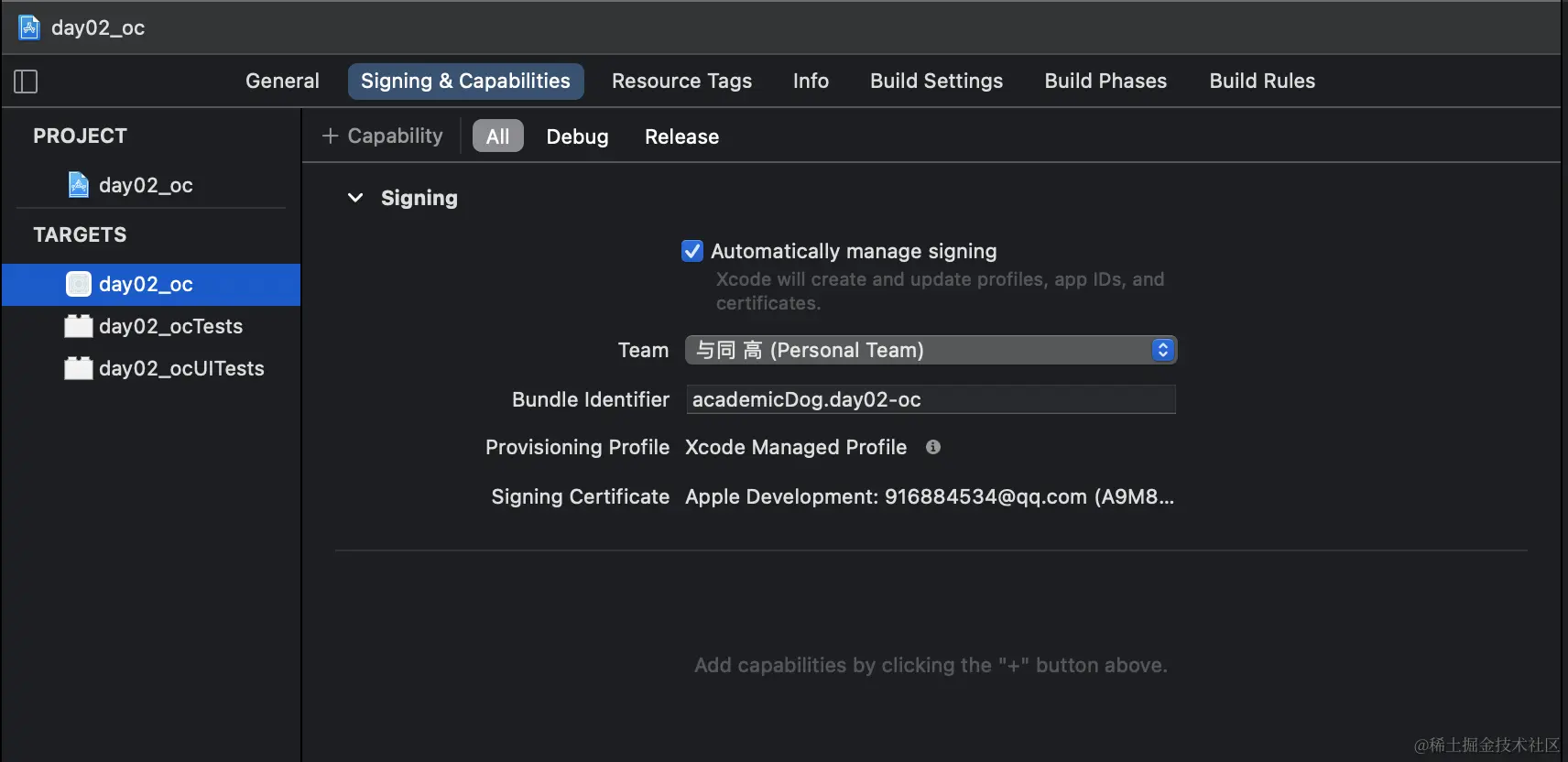Select the day02_oc project blueprint icon
This screenshot has width=1568, height=762.
[x=79, y=185]
